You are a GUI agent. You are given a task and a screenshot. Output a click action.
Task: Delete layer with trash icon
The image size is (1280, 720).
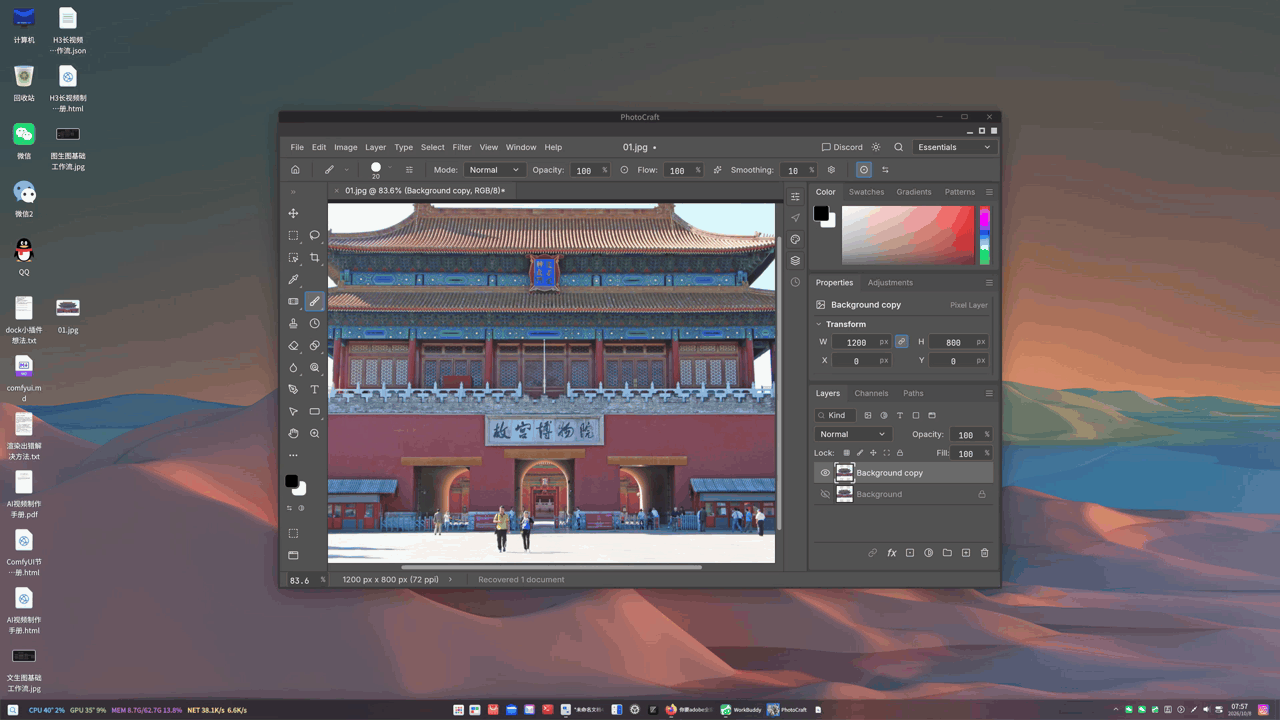[x=984, y=552]
